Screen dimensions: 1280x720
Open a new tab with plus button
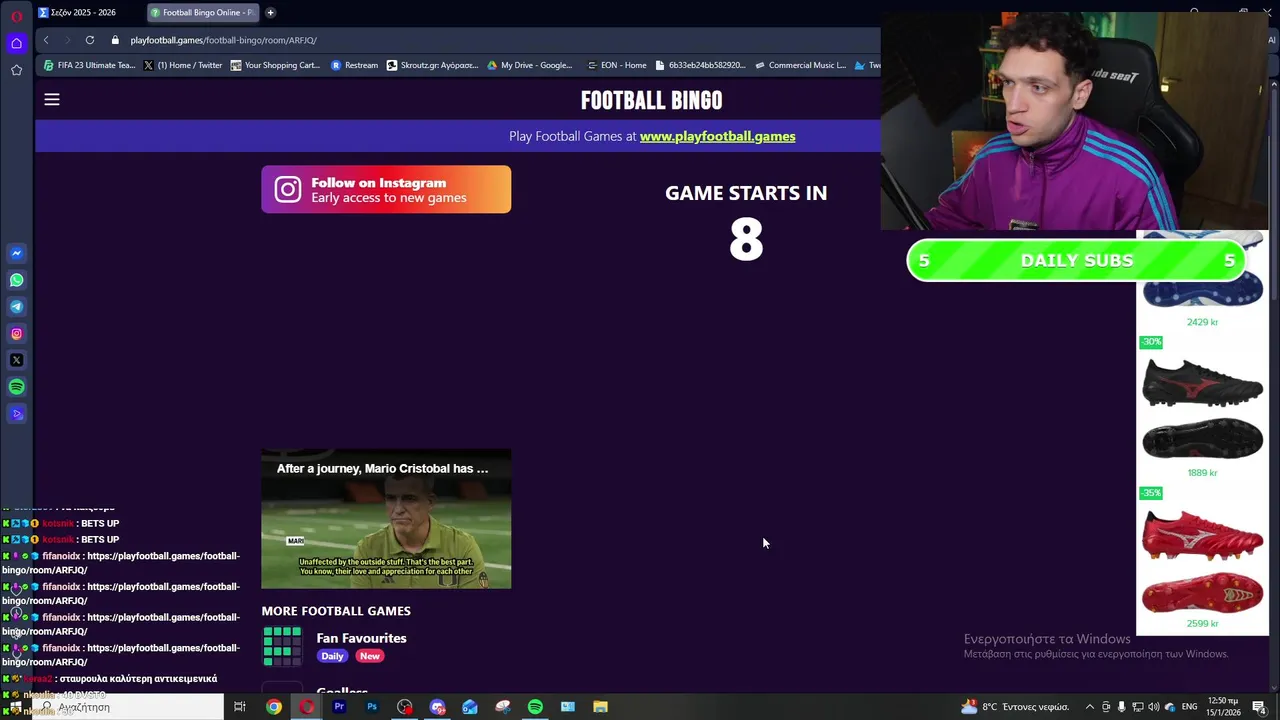point(270,13)
